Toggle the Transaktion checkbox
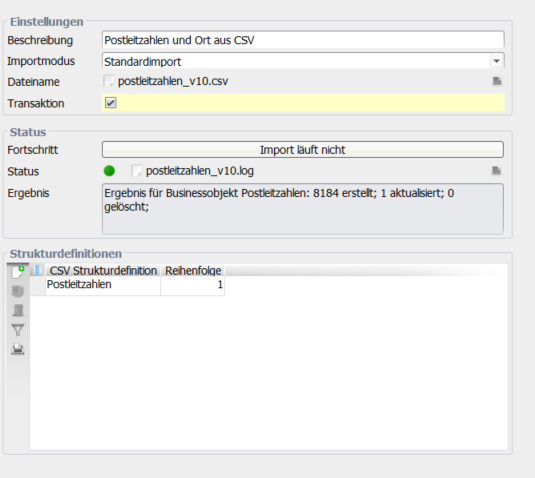Viewport: 535px width, 478px height. click(111, 103)
